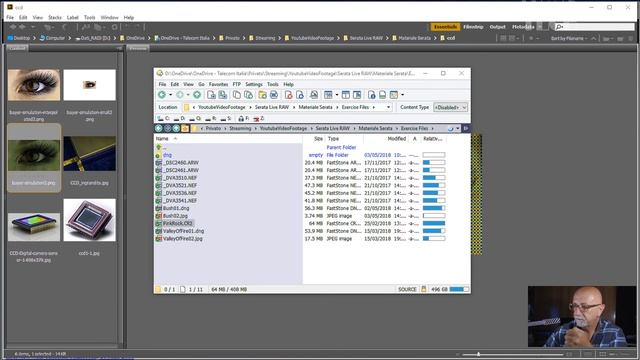Open drive R: from the drive bar
Viewport: 640px width, 360px height.
(x=210, y=119)
